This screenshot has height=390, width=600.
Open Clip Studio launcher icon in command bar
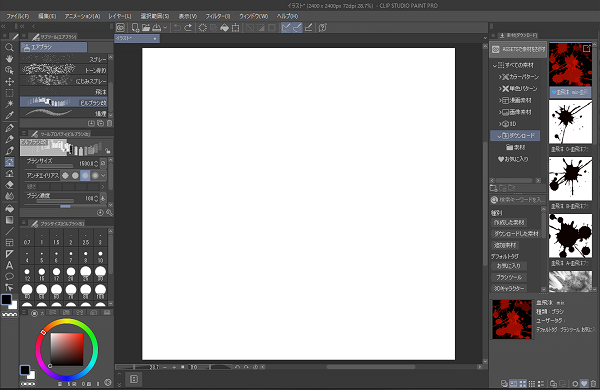120,28
